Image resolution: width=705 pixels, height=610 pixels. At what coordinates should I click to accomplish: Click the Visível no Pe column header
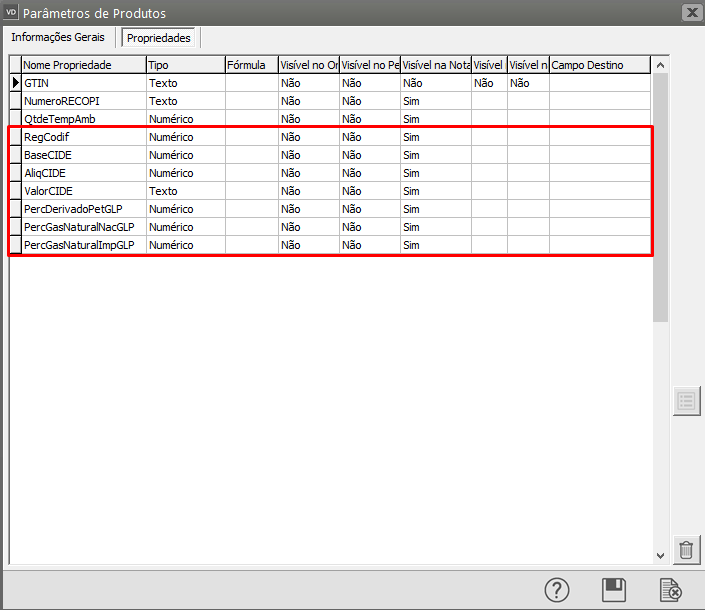click(370, 65)
